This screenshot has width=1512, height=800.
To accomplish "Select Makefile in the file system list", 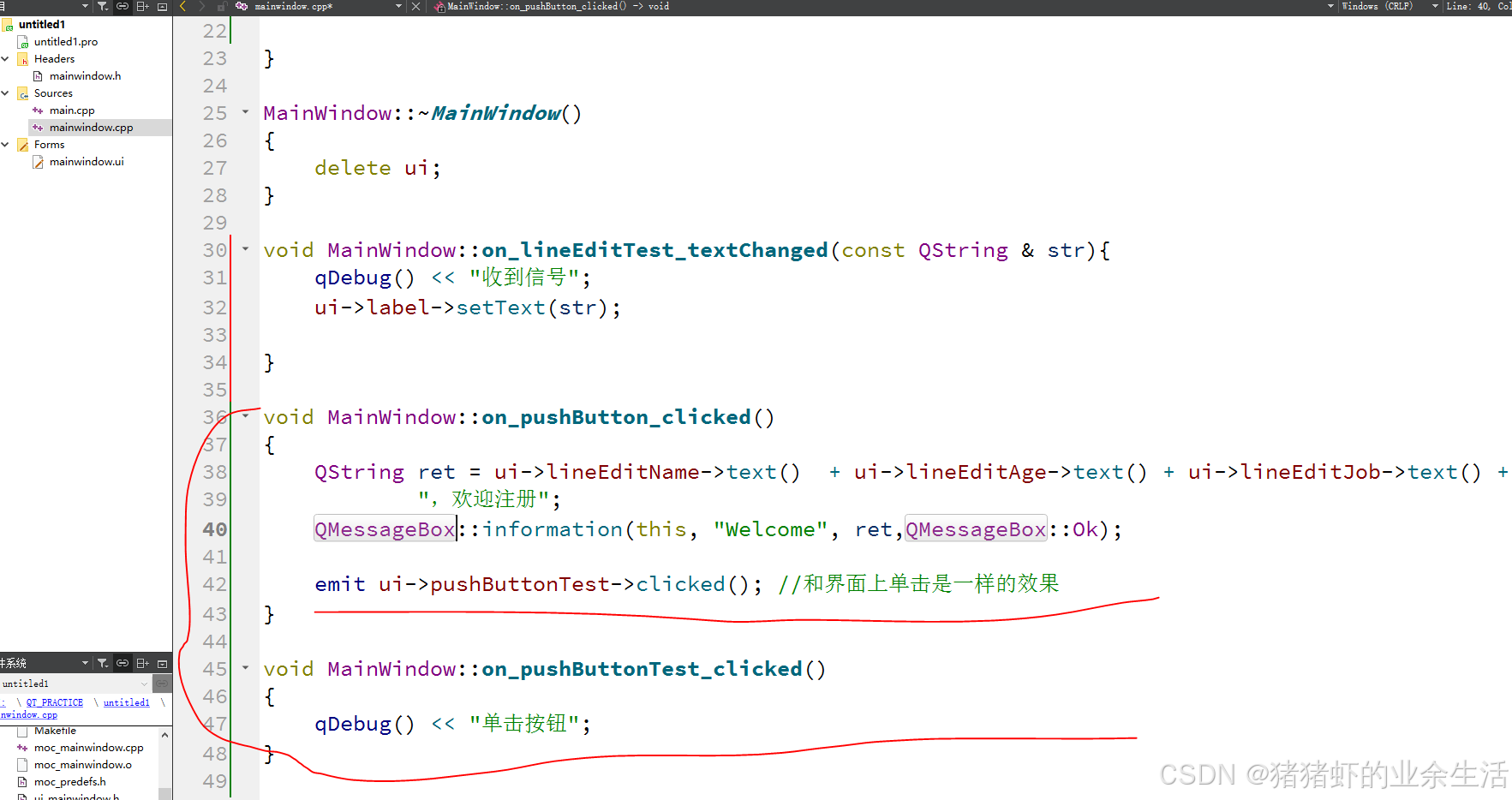I will pyautogui.click(x=55, y=731).
